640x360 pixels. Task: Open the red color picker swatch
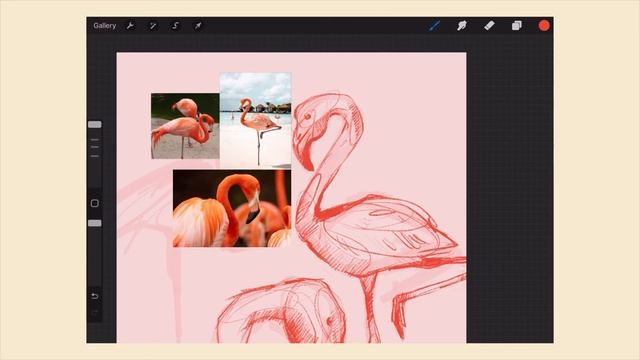544,26
